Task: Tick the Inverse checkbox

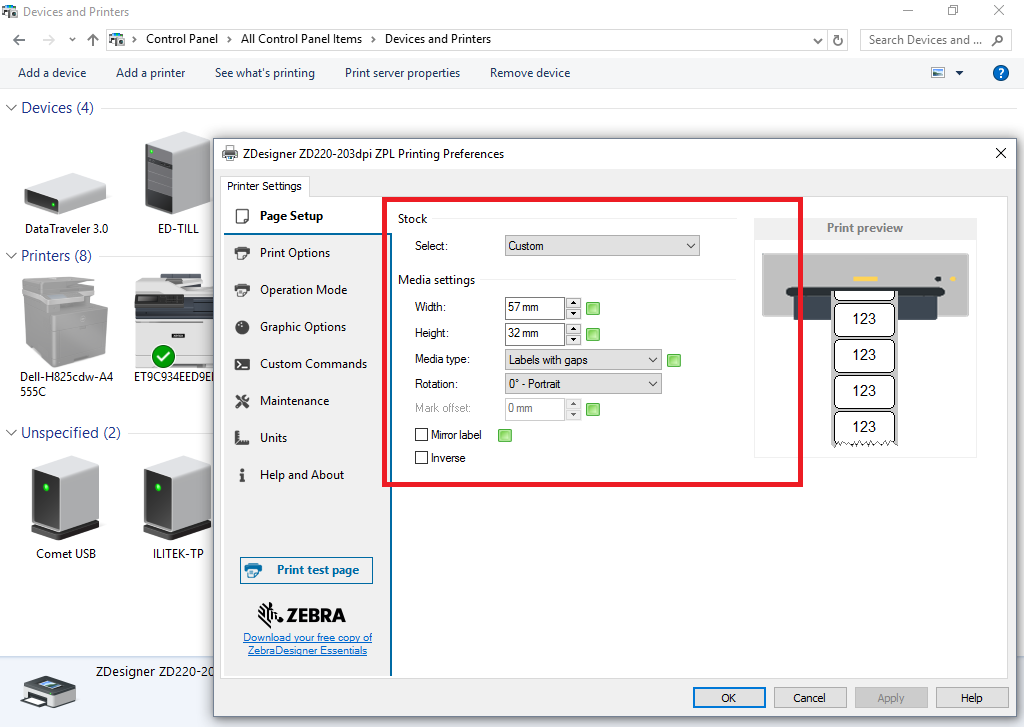Action: click(422, 458)
